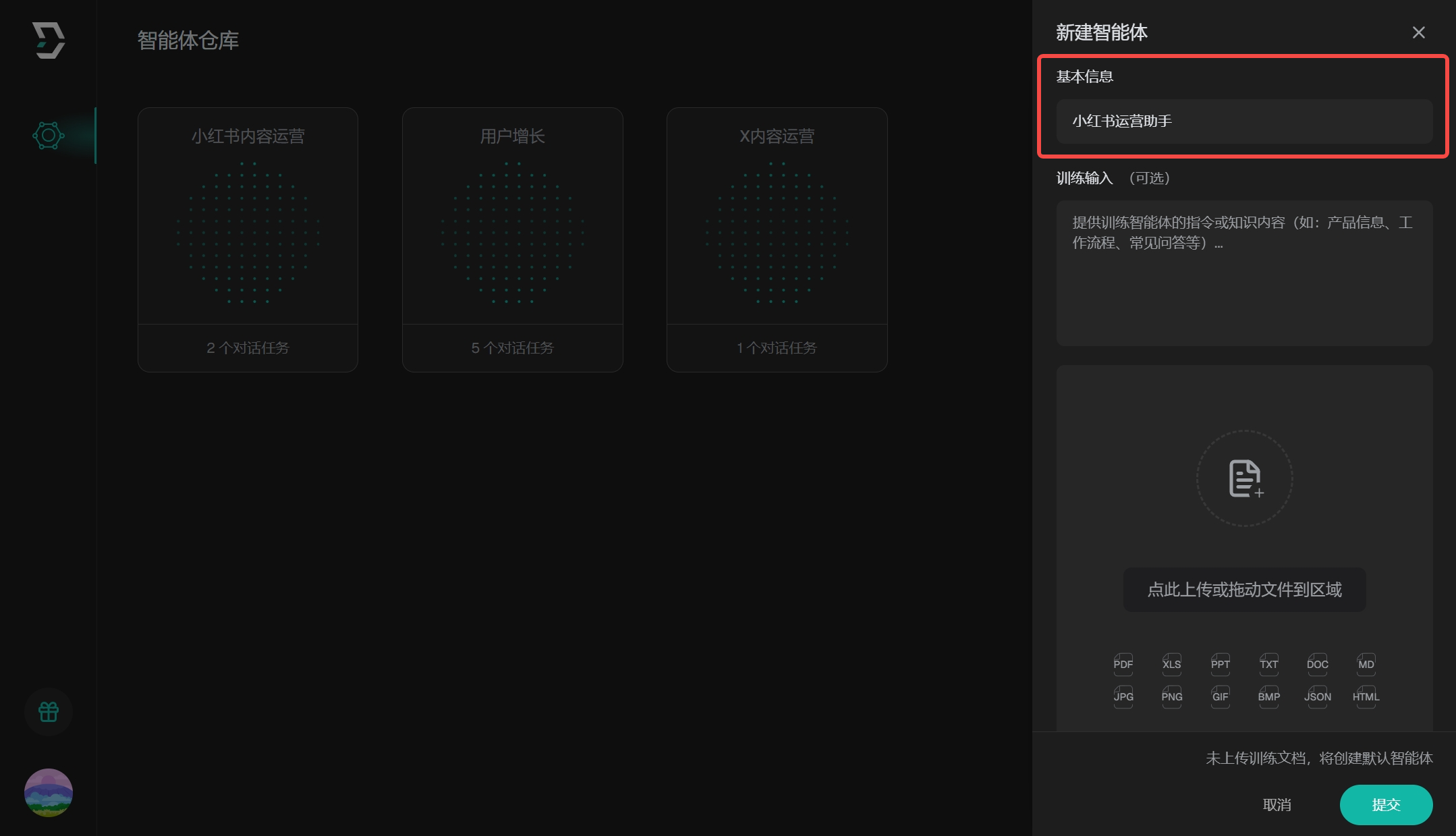Click the 取消 button
The height and width of the screenshot is (836, 1456).
pyautogui.click(x=1277, y=804)
